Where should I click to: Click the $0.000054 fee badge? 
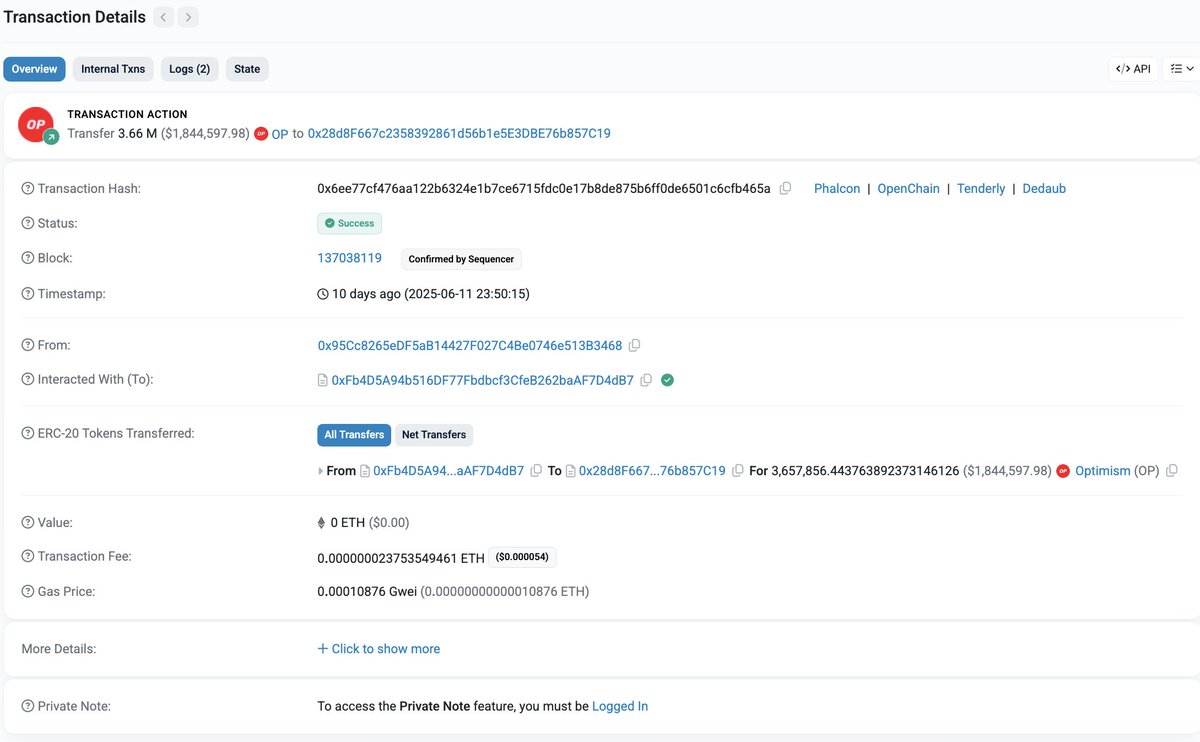(x=523, y=557)
